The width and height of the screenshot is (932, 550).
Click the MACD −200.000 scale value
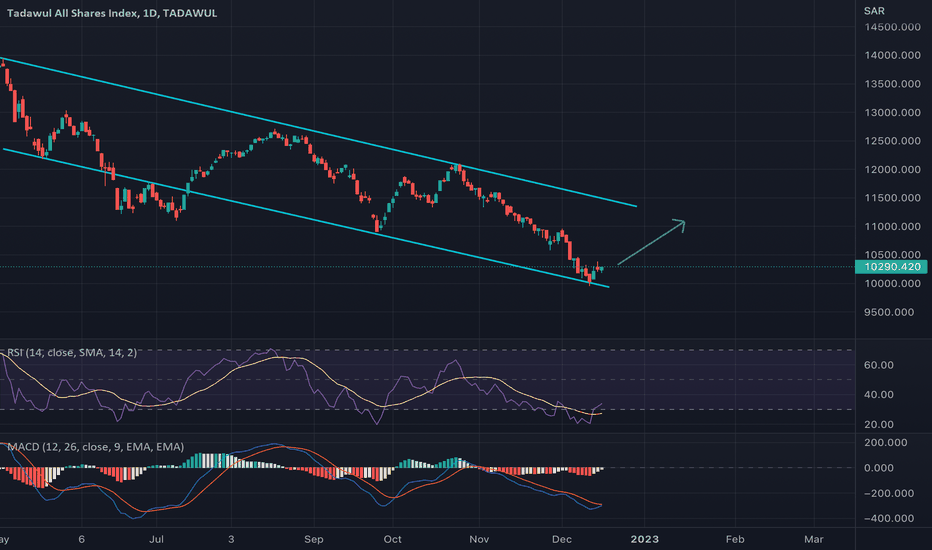tap(889, 494)
